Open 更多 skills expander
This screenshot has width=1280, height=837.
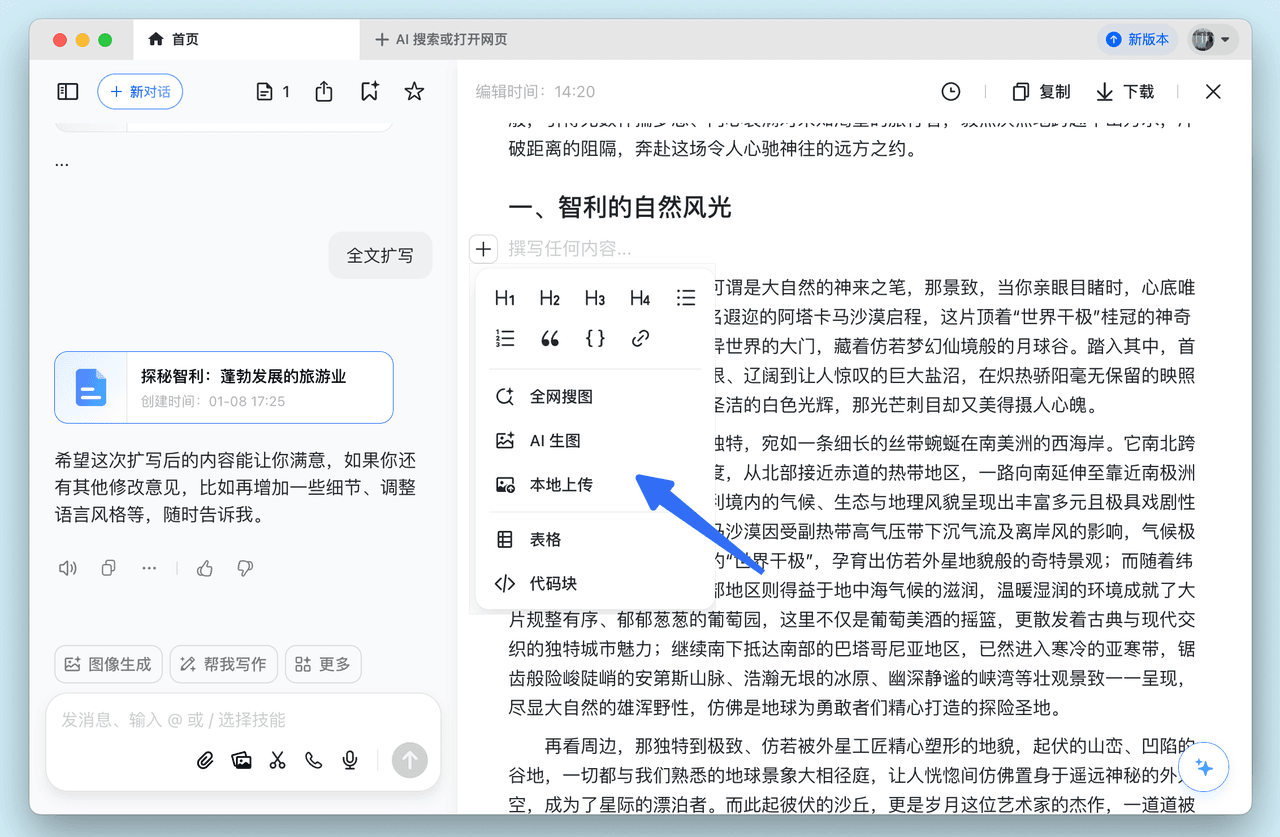point(323,664)
